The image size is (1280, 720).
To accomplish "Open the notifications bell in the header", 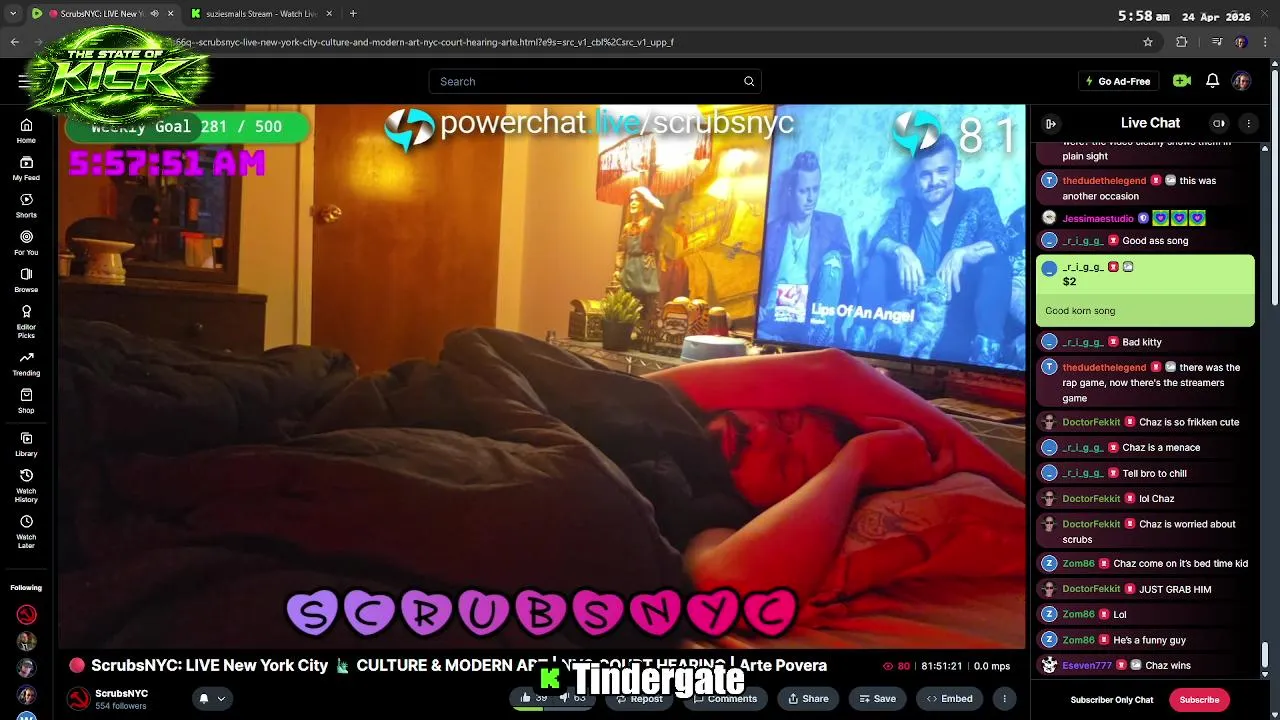I will [x=1212, y=81].
